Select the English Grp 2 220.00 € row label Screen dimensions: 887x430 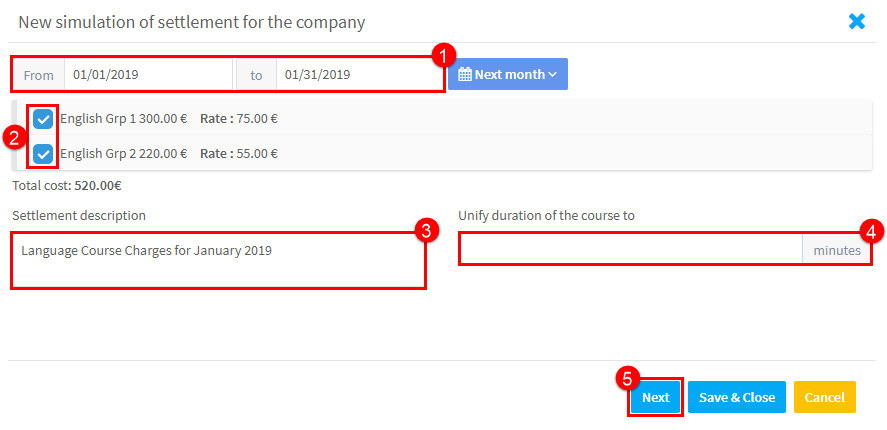pos(124,153)
